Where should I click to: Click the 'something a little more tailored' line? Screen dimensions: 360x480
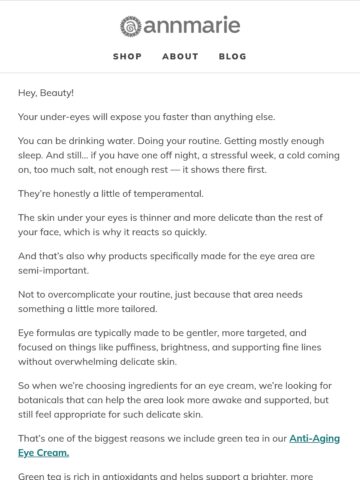point(88,309)
